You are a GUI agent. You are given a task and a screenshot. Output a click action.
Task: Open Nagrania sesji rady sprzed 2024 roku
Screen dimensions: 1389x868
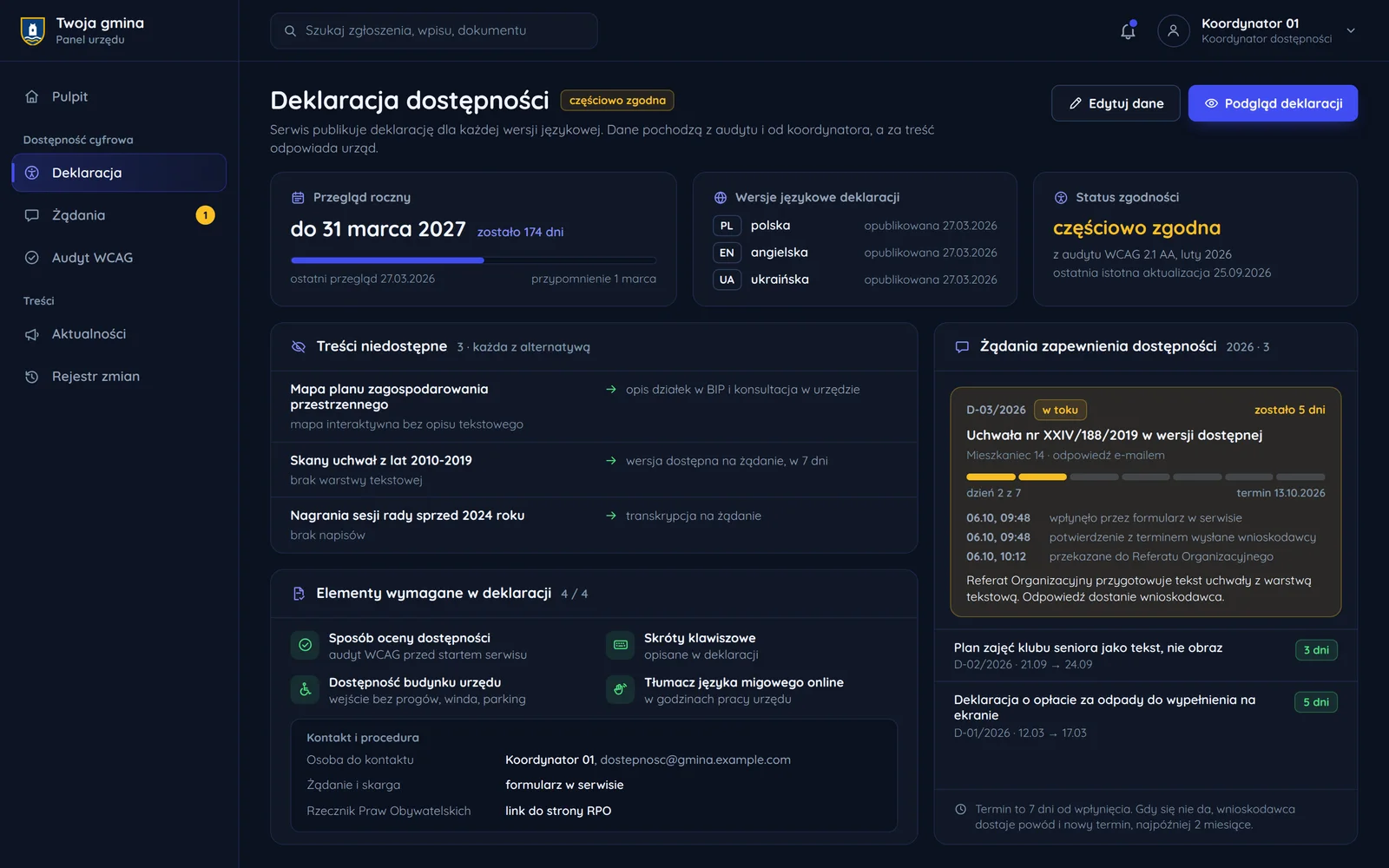594,525
